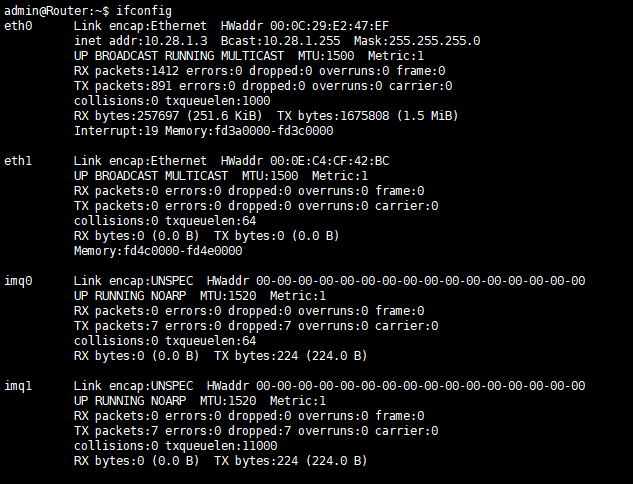Click the txqueuelen:11000 value
This screenshot has height=484, width=633.
tap(221, 446)
